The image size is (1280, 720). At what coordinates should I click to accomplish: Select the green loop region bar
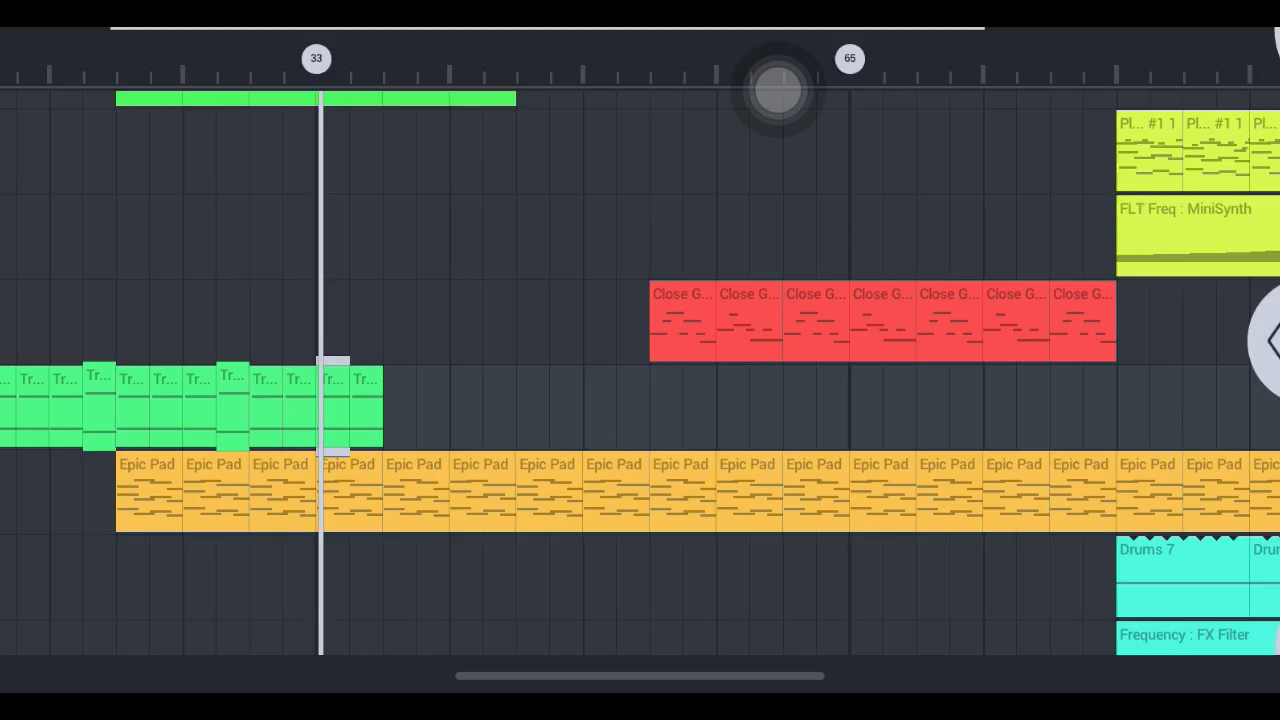point(316,98)
